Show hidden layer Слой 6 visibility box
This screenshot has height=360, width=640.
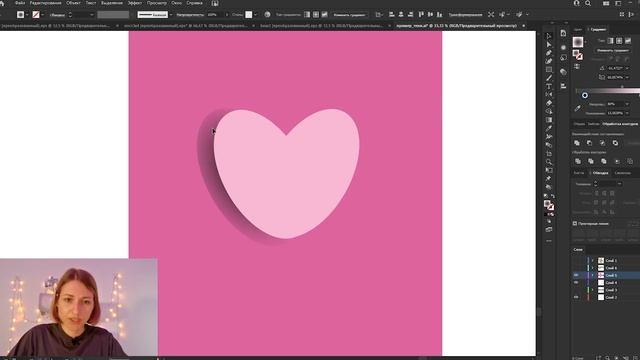576,268
